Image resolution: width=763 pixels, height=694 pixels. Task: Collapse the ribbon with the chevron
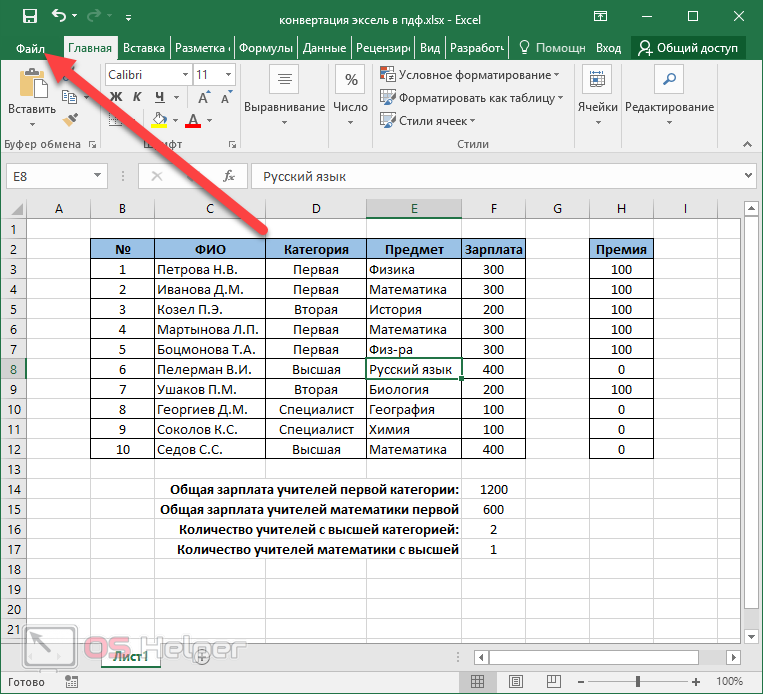point(747,144)
